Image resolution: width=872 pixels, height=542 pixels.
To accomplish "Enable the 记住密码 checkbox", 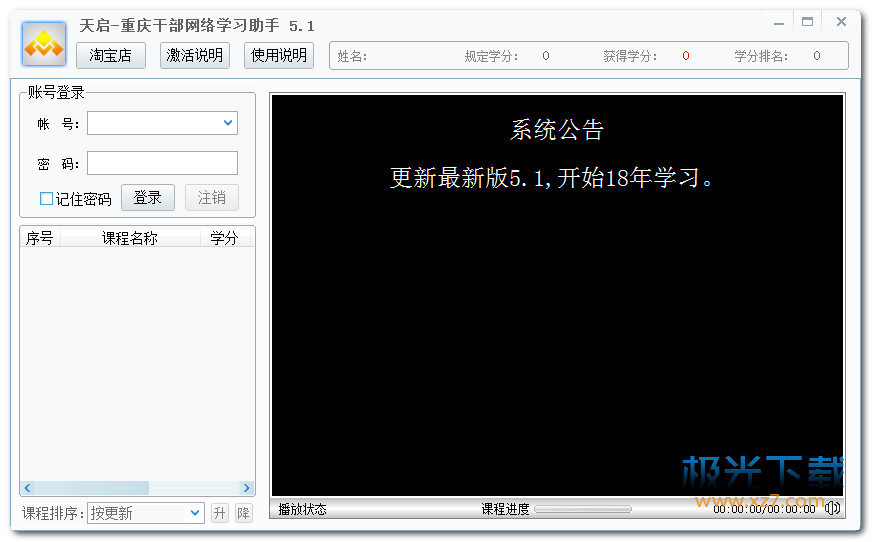I will [47, 198].
